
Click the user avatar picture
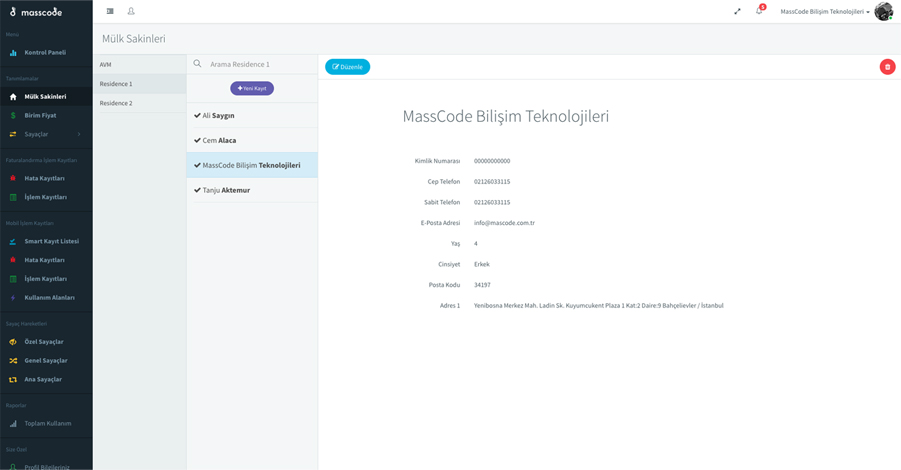tap(884, 11)
